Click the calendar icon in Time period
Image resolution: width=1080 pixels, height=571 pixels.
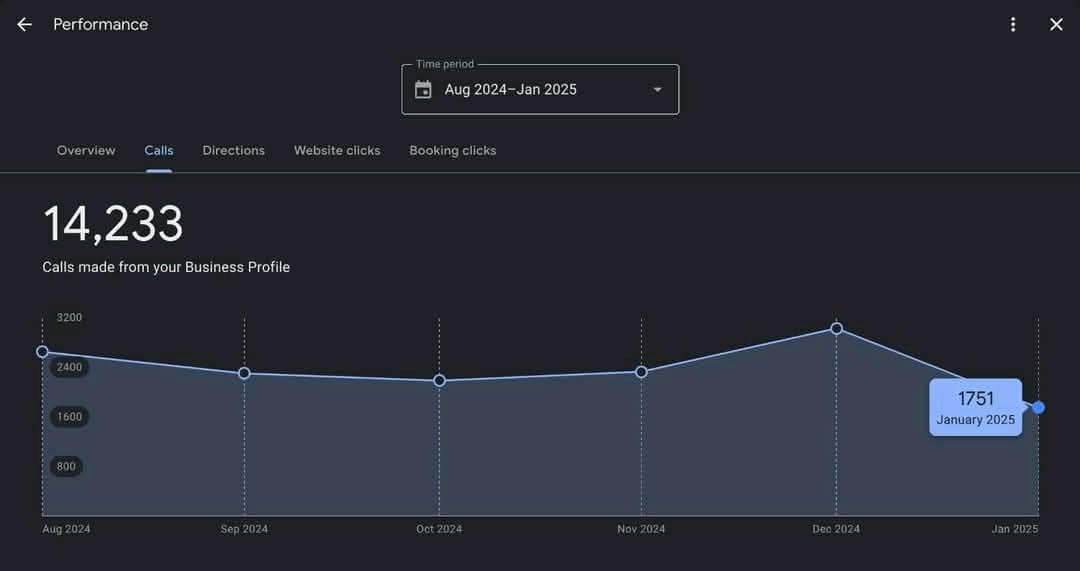click(x=423, y=90)
